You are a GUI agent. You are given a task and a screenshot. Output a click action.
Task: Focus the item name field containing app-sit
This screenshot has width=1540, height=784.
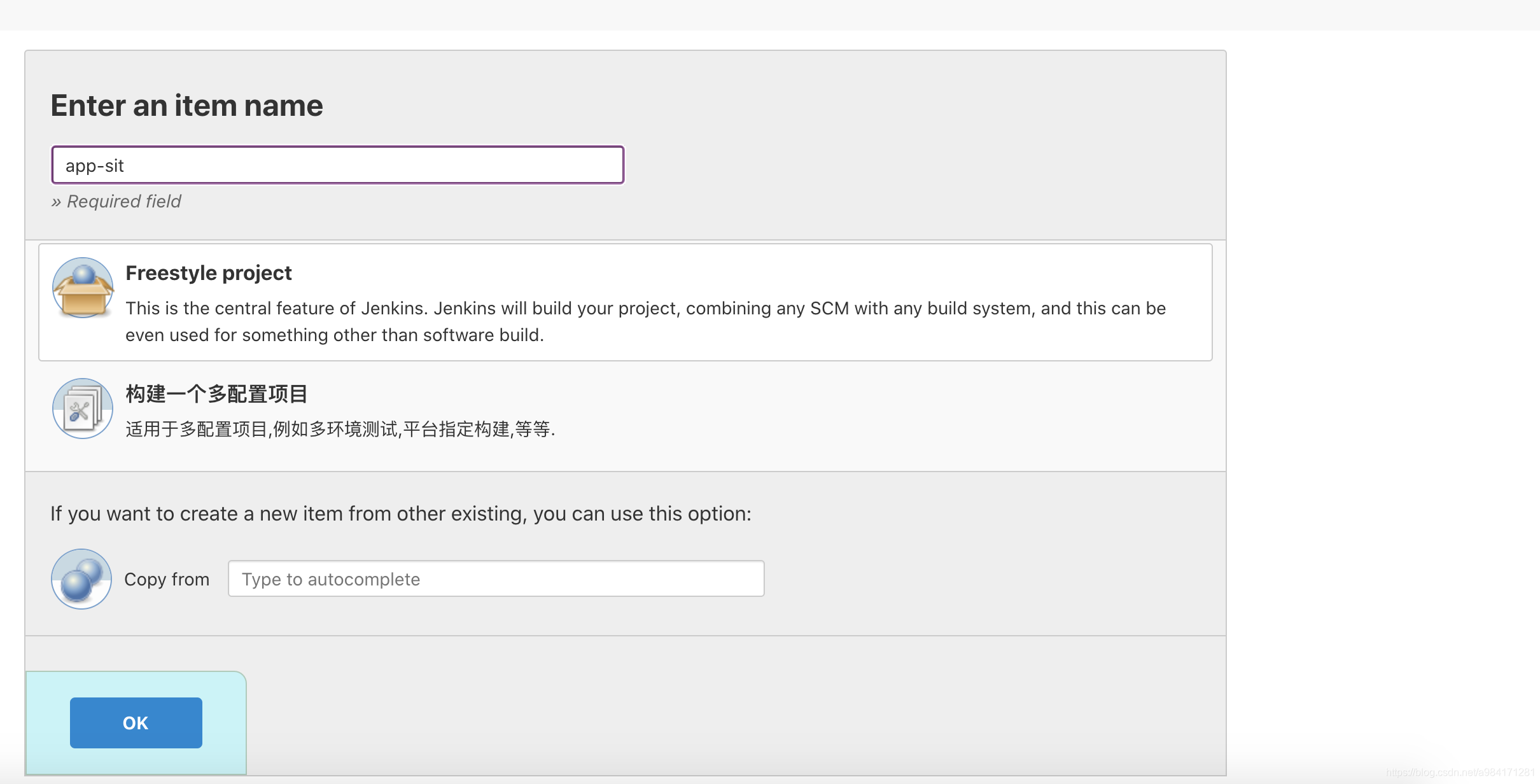click(338, 165)
